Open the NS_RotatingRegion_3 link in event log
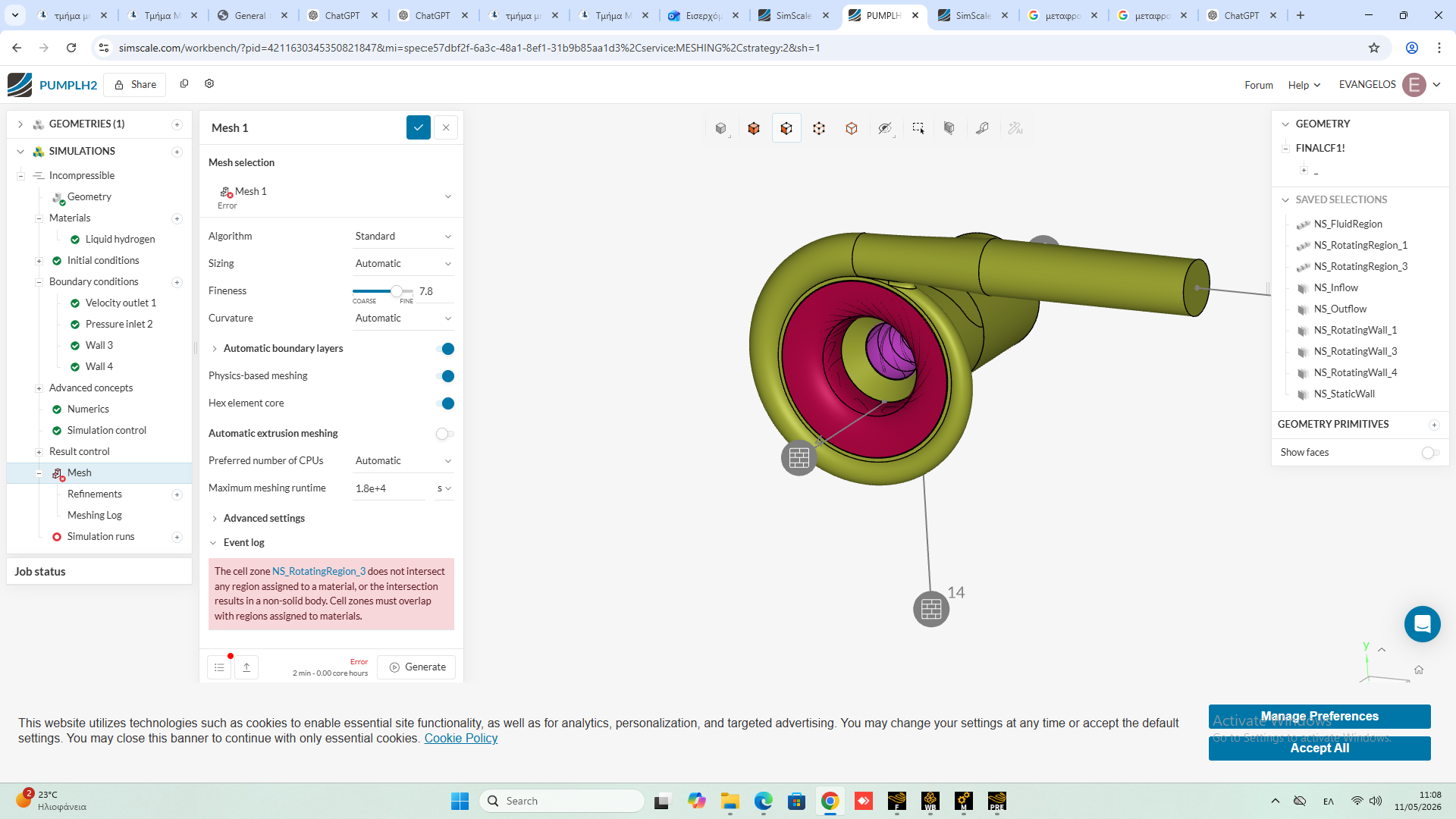This screenshot has height=819, width=1456. point(318,572)
